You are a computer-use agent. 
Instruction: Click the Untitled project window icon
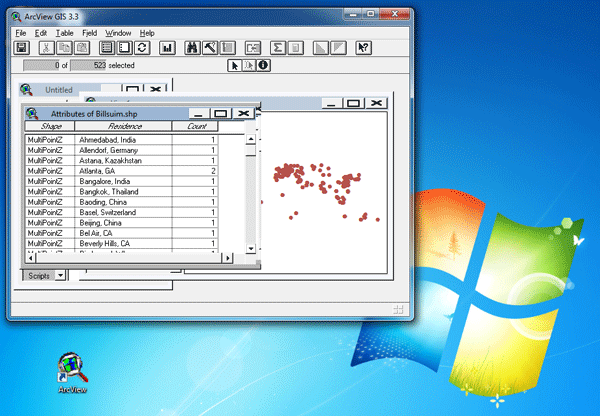tap(26, 90)
